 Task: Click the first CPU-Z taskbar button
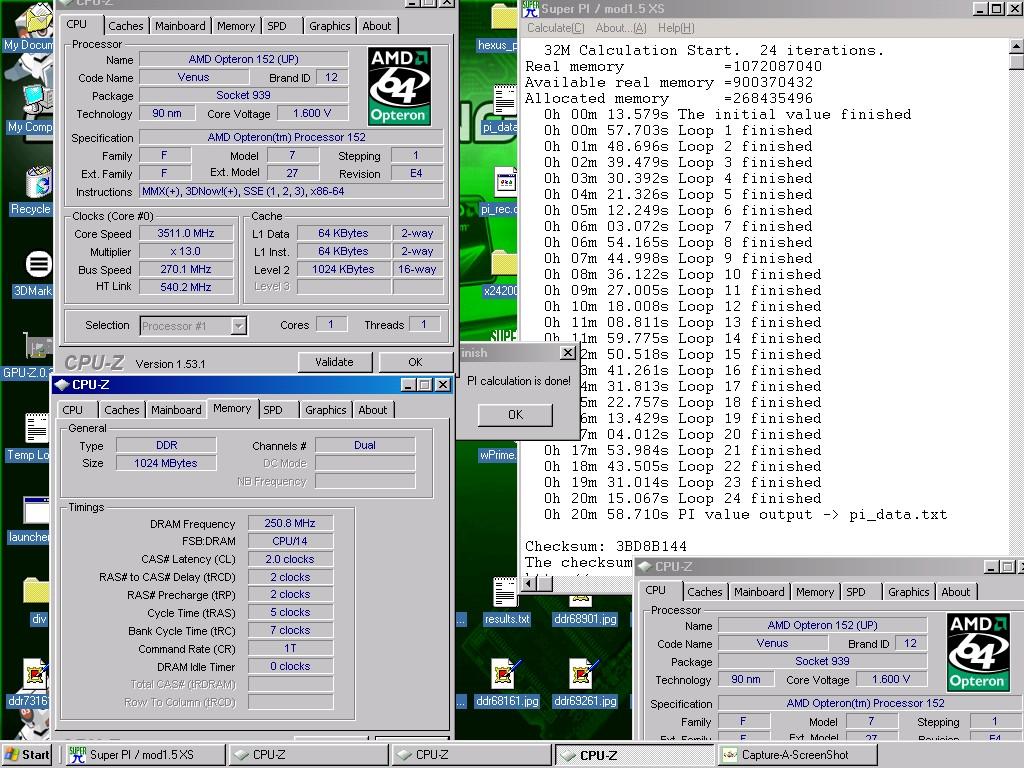click(309, 755)
